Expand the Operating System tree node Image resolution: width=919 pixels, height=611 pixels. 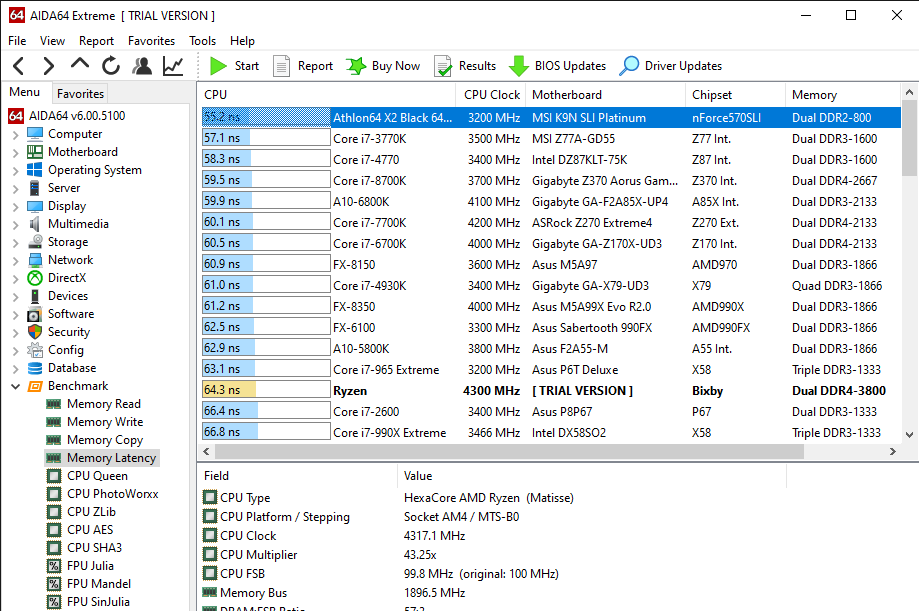pyautogui.click(x=16, y=171)
